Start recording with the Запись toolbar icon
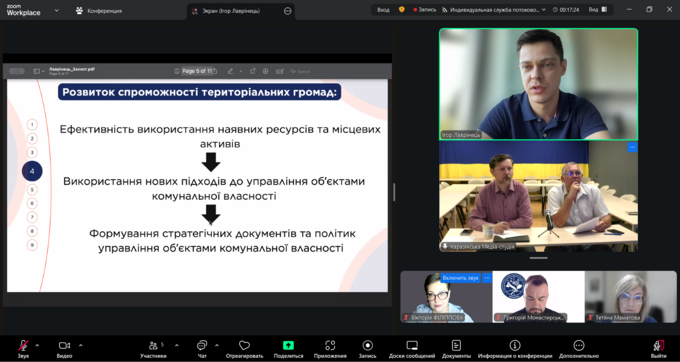The height and width of the screenshot is (362, 680). [368, 346]
